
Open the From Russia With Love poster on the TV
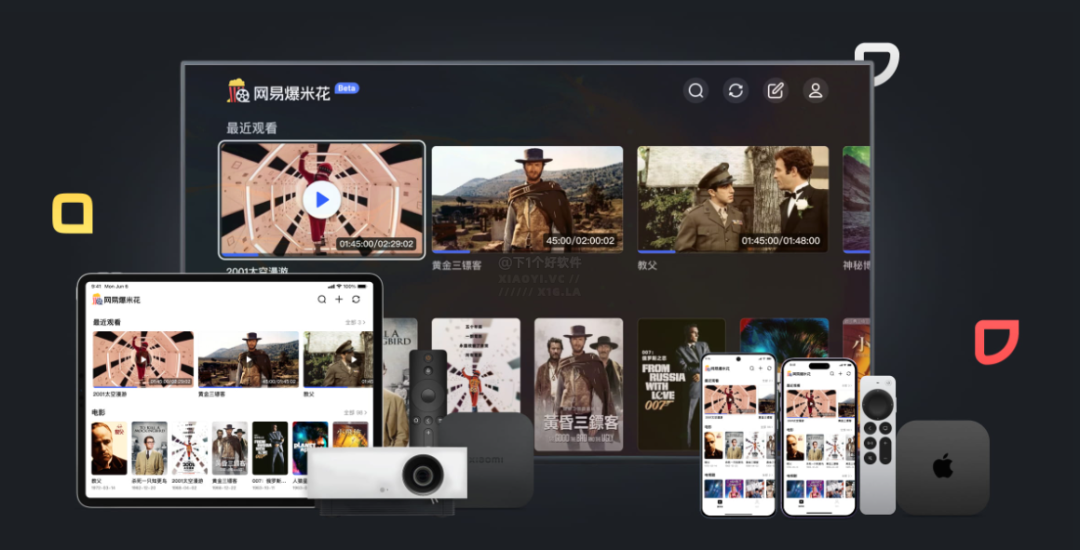click(x=681, y=384)
